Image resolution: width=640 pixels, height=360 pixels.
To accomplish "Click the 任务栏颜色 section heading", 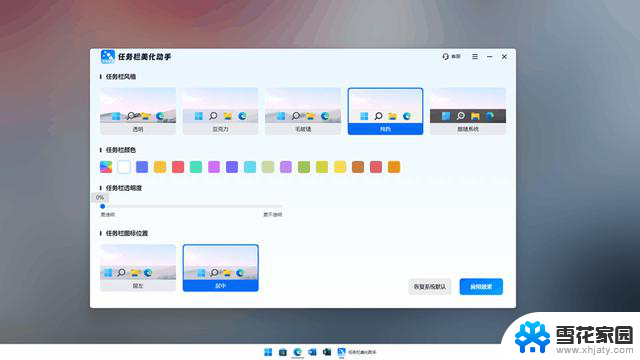I will [121, 150].
